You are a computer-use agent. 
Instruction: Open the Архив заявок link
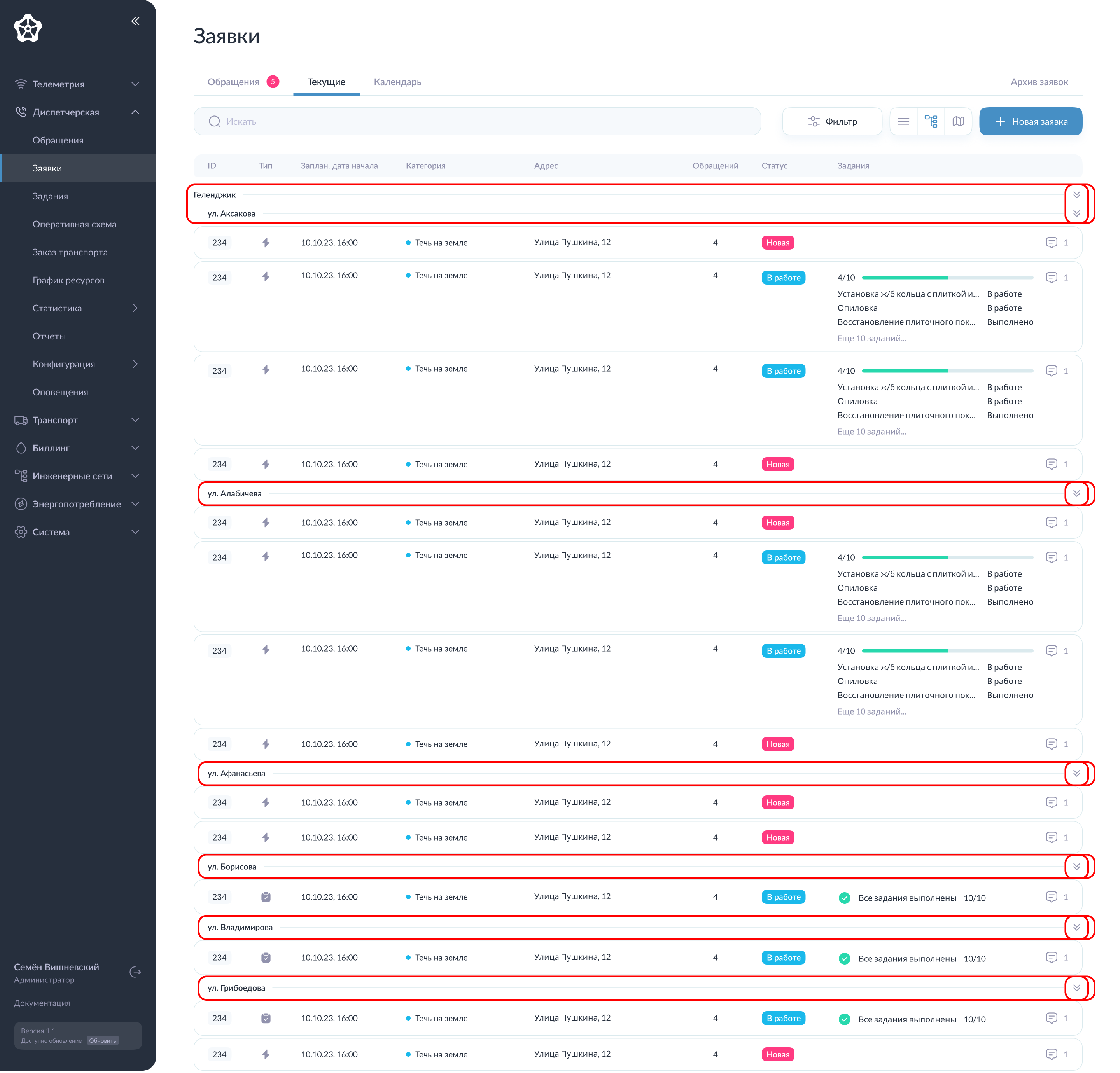[1039, 82]
